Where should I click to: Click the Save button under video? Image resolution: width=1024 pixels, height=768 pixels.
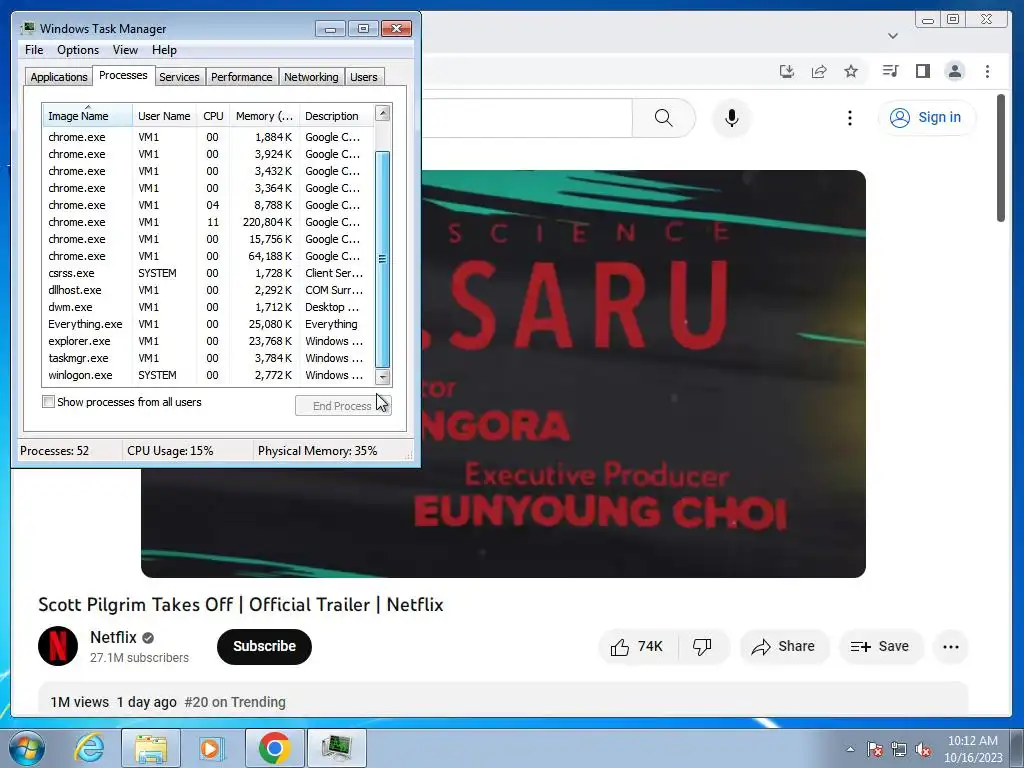point(880,647)
